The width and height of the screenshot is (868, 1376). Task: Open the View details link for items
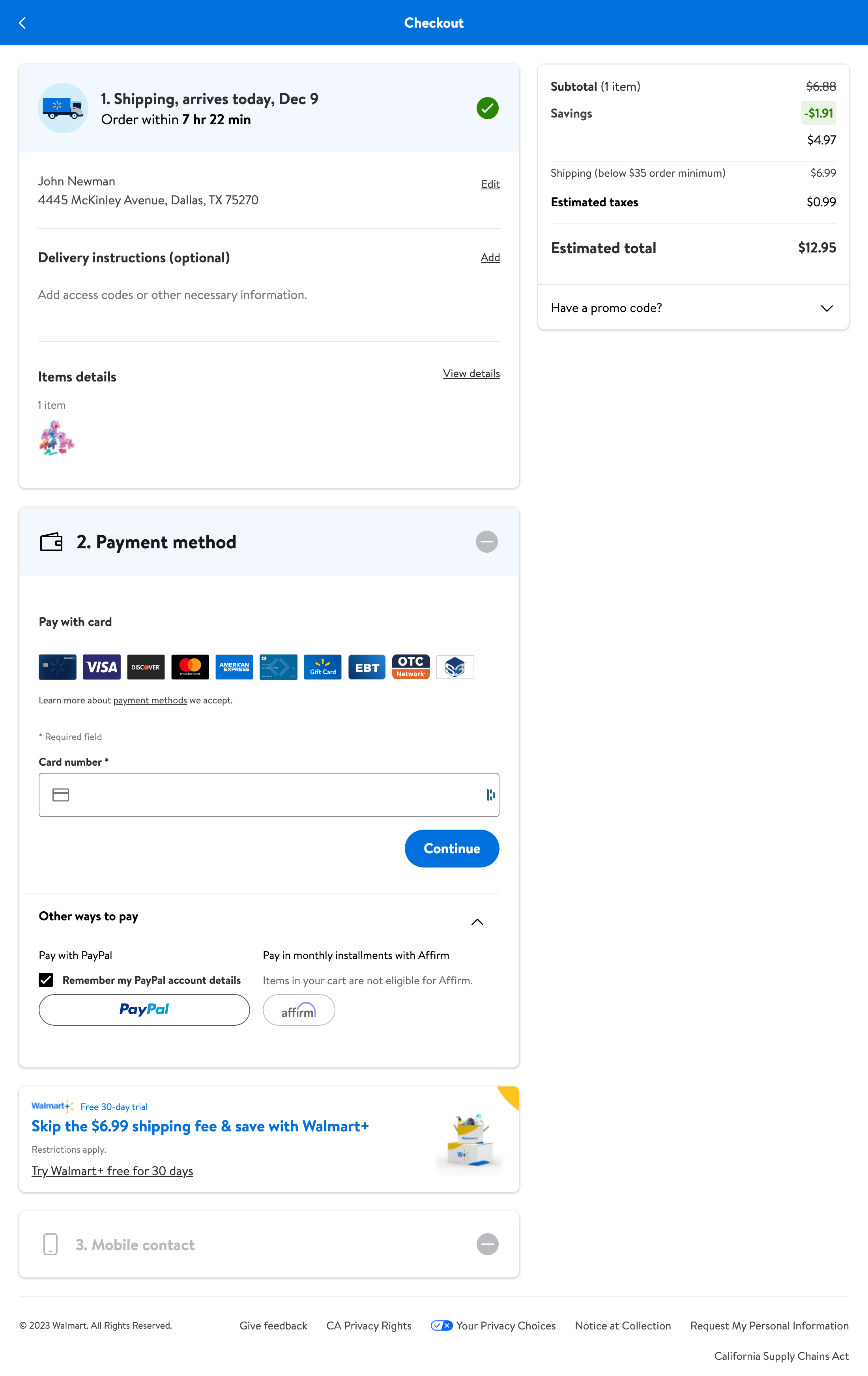tap(471, 373)
